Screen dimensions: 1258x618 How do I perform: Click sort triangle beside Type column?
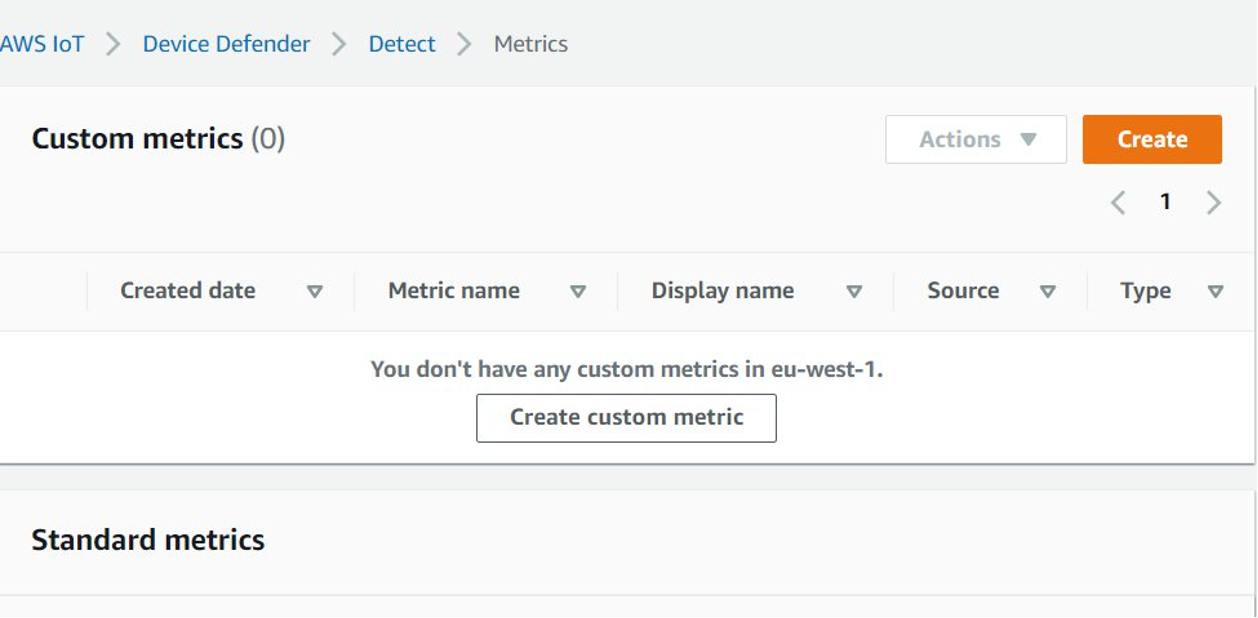point(1215,292)
